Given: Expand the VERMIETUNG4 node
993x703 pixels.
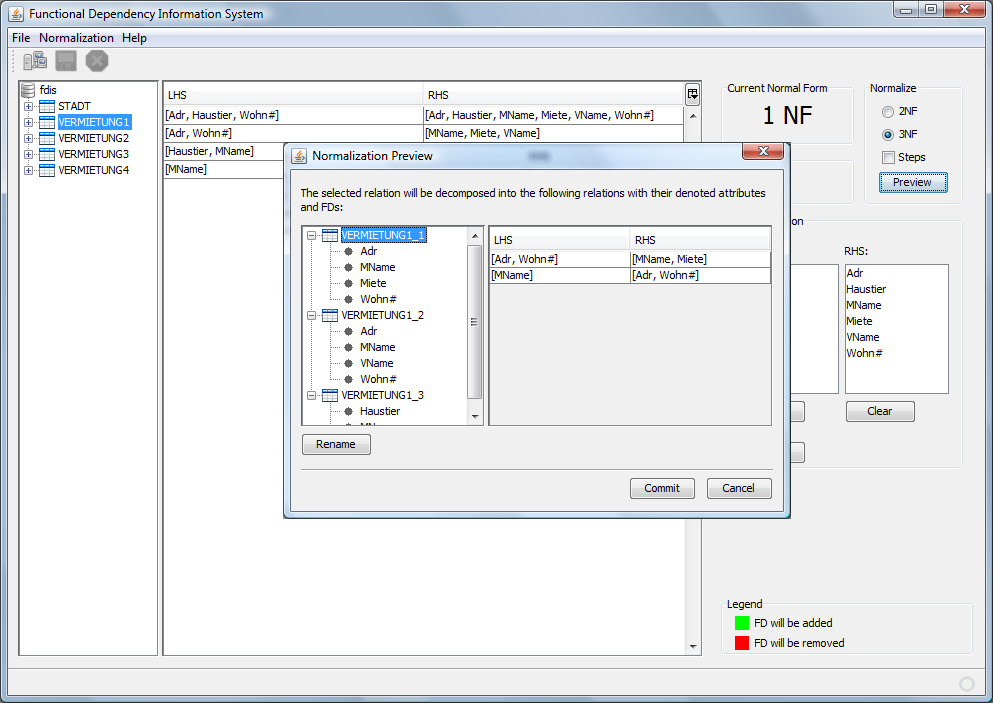Looking at the screenshot, I should click(28, 170).
